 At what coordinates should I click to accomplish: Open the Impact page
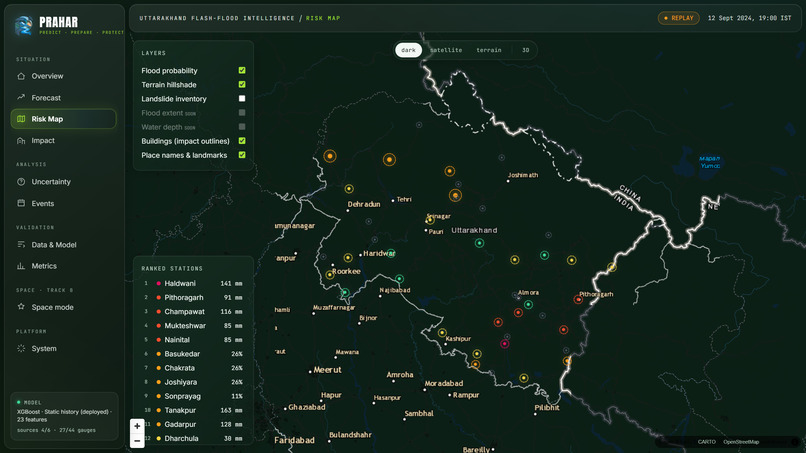click(63, 140)
